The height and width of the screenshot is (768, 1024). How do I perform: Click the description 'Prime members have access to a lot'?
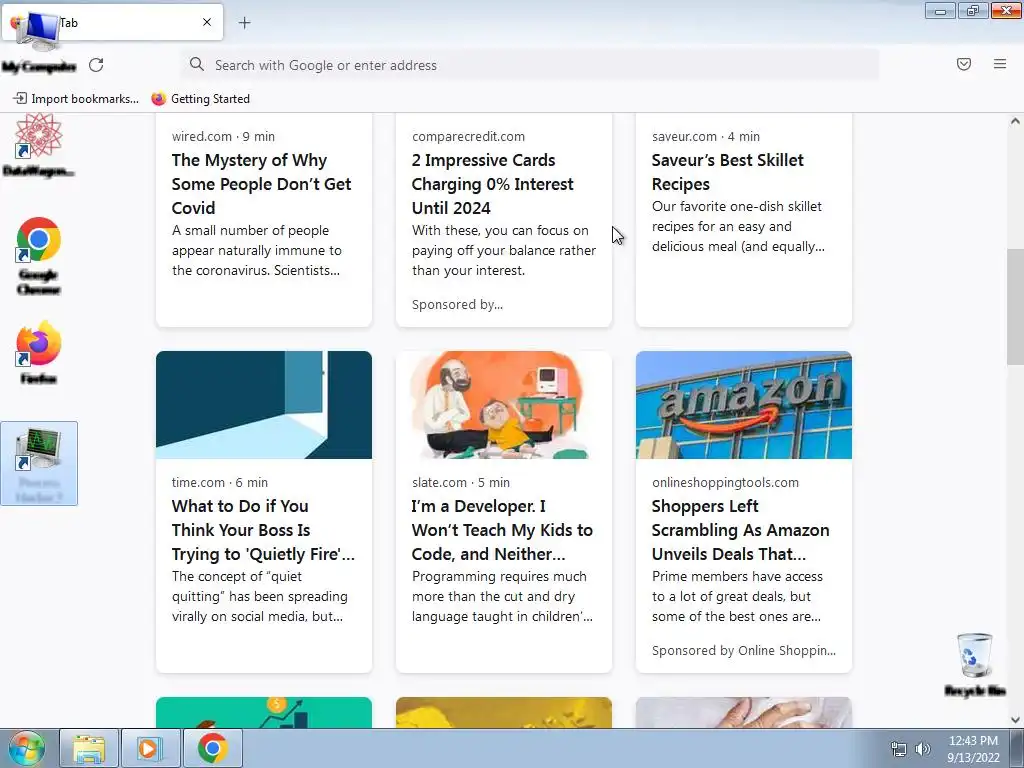[x=737, y=596]
